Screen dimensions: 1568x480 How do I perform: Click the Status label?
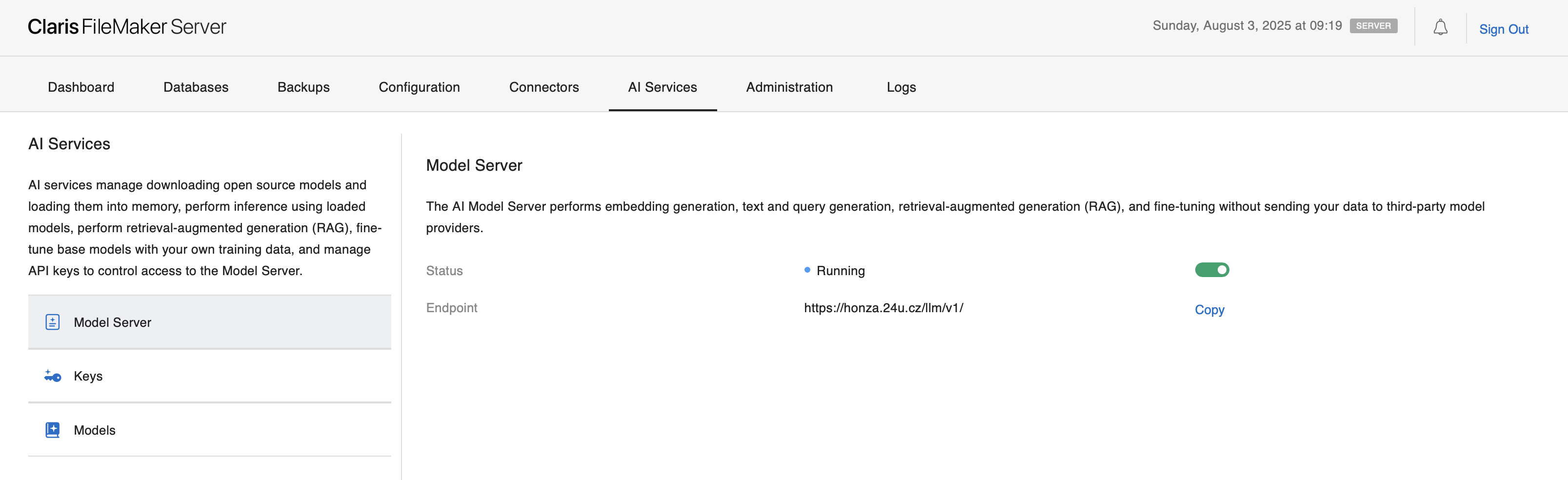(x=444, y=271)
